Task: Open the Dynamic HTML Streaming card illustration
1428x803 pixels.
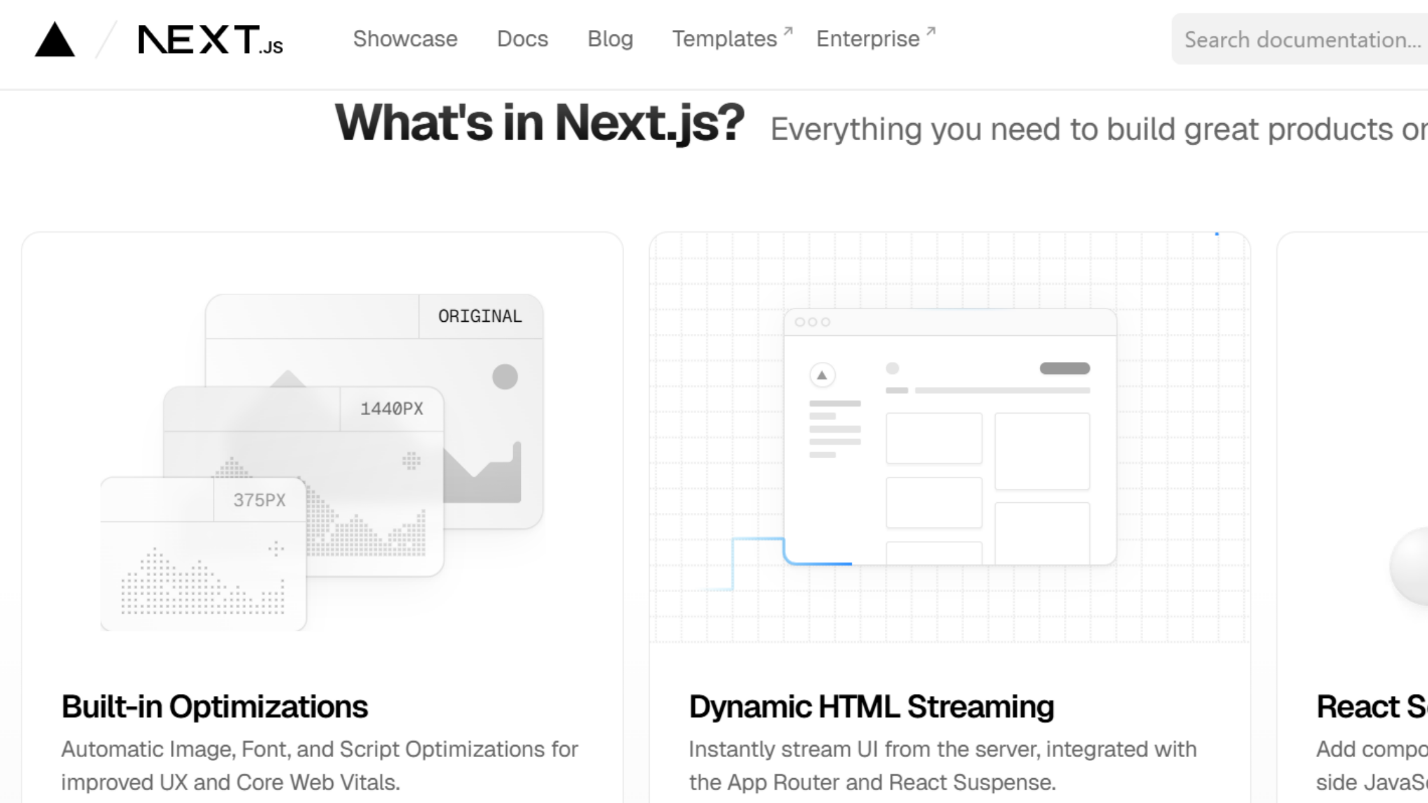Action: pyautogui.click(x=949, y=438)
